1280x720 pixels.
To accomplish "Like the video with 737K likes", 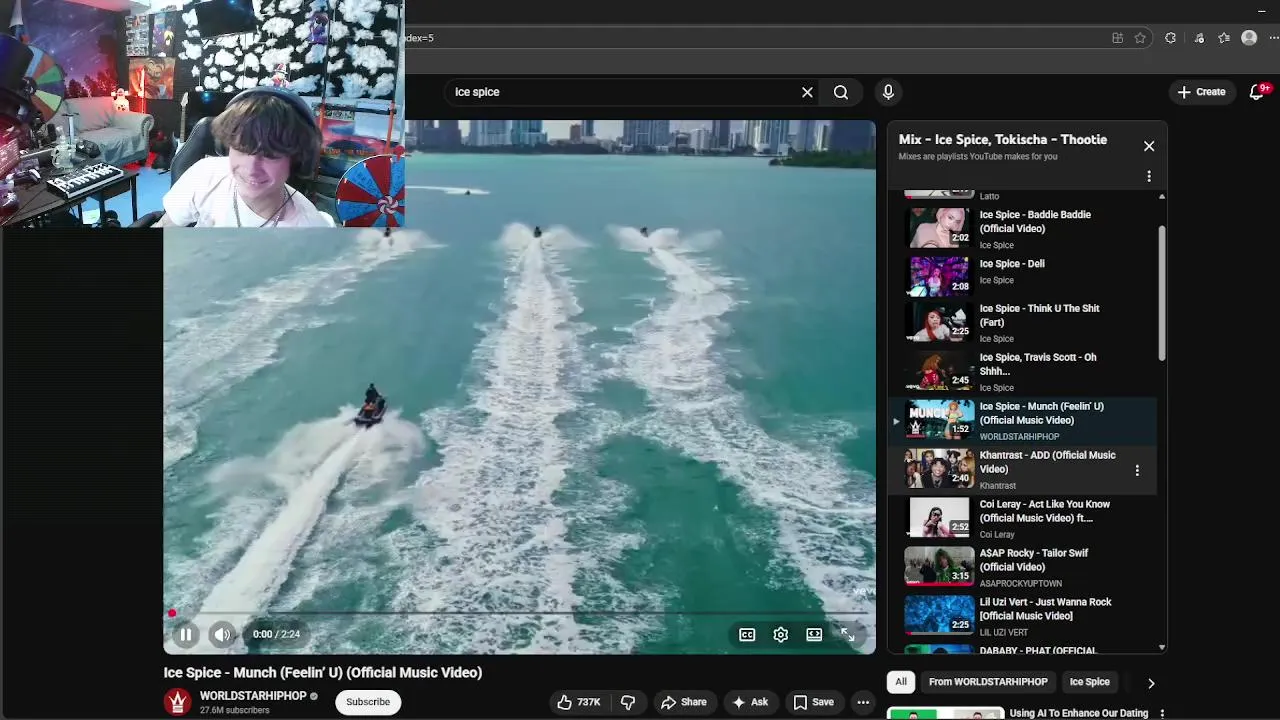I will point(579,702).
